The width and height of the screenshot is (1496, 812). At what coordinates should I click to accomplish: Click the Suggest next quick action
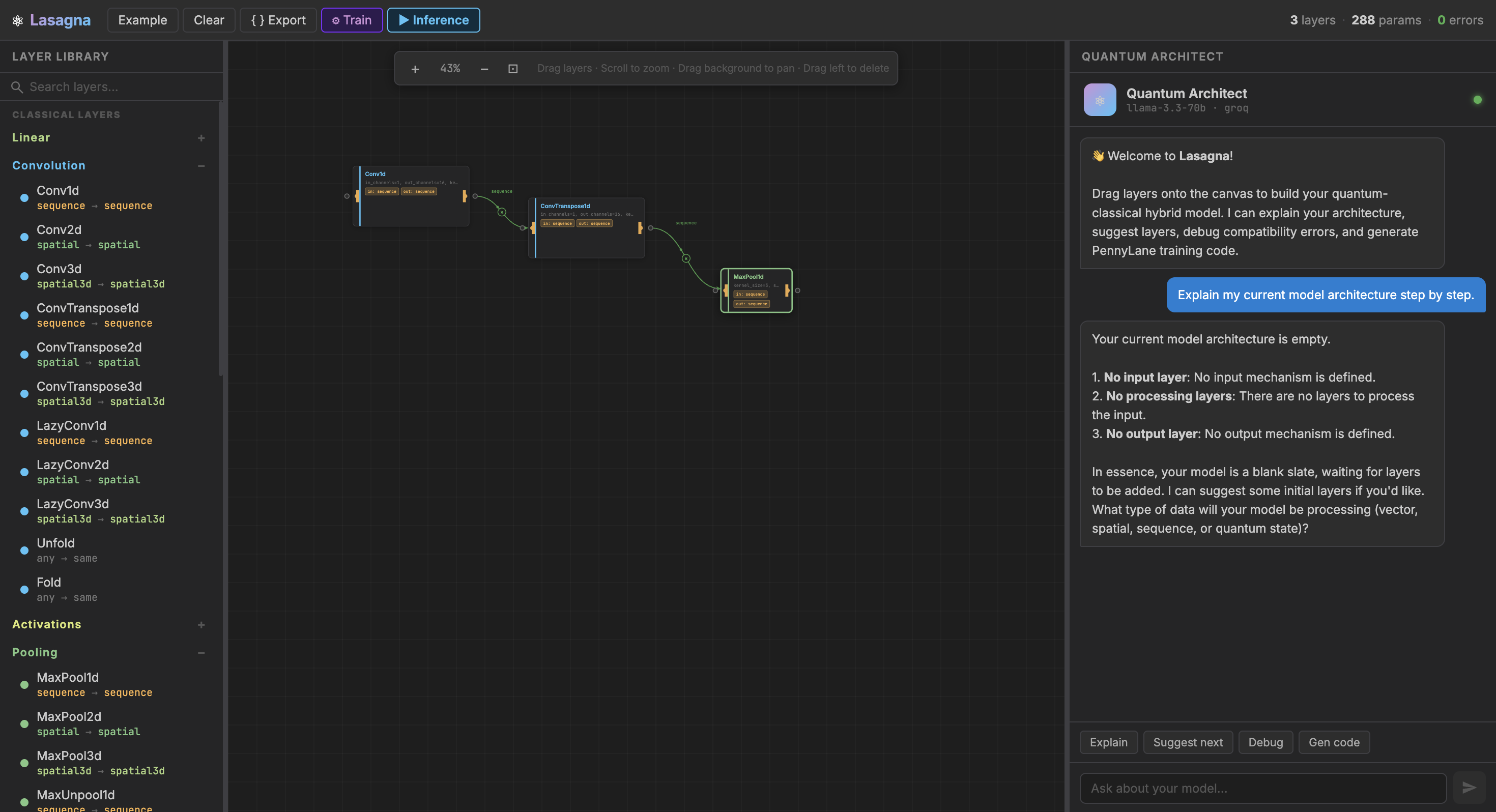pyautogui.click(x=1187, y=742)
